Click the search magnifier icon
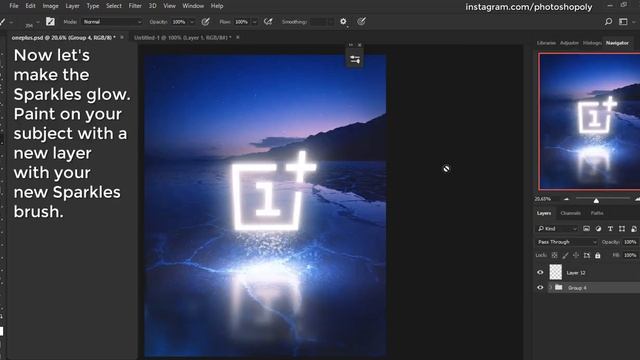Image resolution: width=640 pixels, height=360 pixels. 608,22
